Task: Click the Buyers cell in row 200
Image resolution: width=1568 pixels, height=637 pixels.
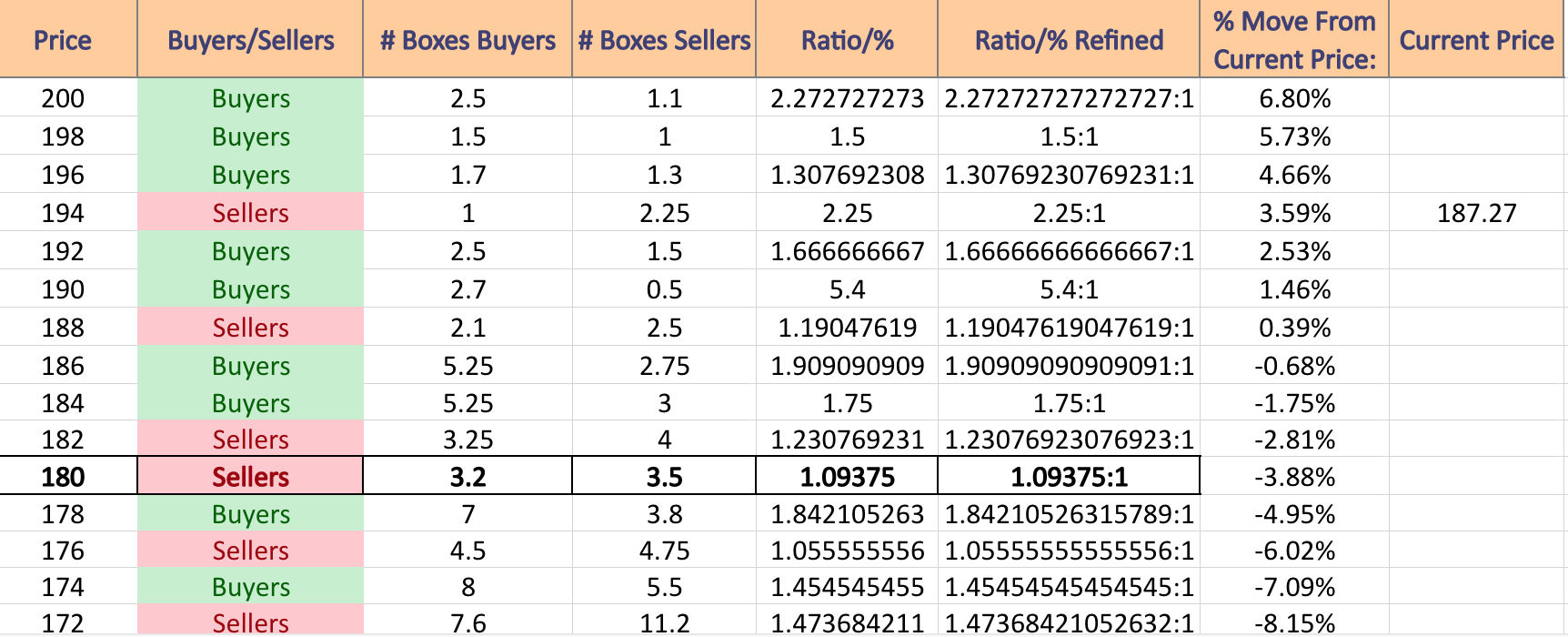Action: [250, 97]
